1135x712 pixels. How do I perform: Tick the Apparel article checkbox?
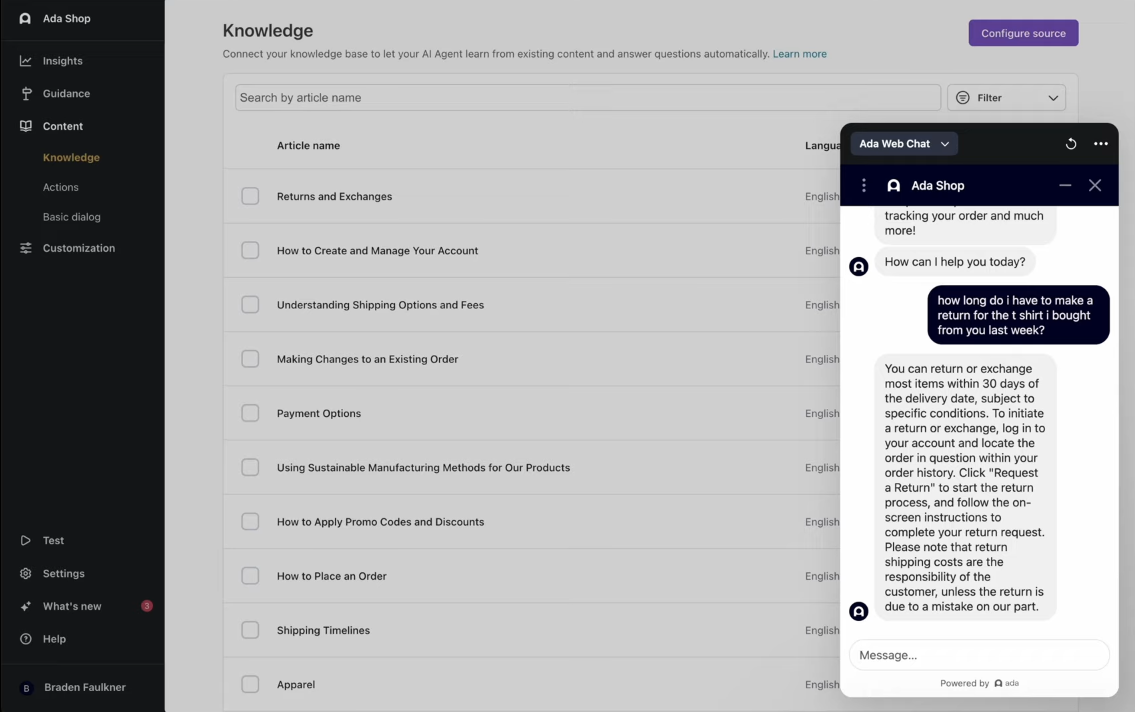click(250, 685)
